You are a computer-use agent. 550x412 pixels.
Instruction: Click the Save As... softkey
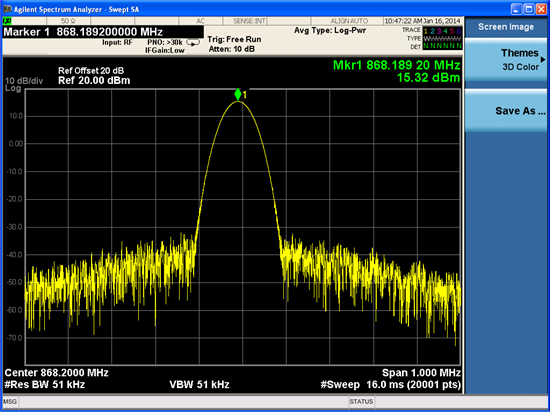pyautogui.click(x=506, y=111)
